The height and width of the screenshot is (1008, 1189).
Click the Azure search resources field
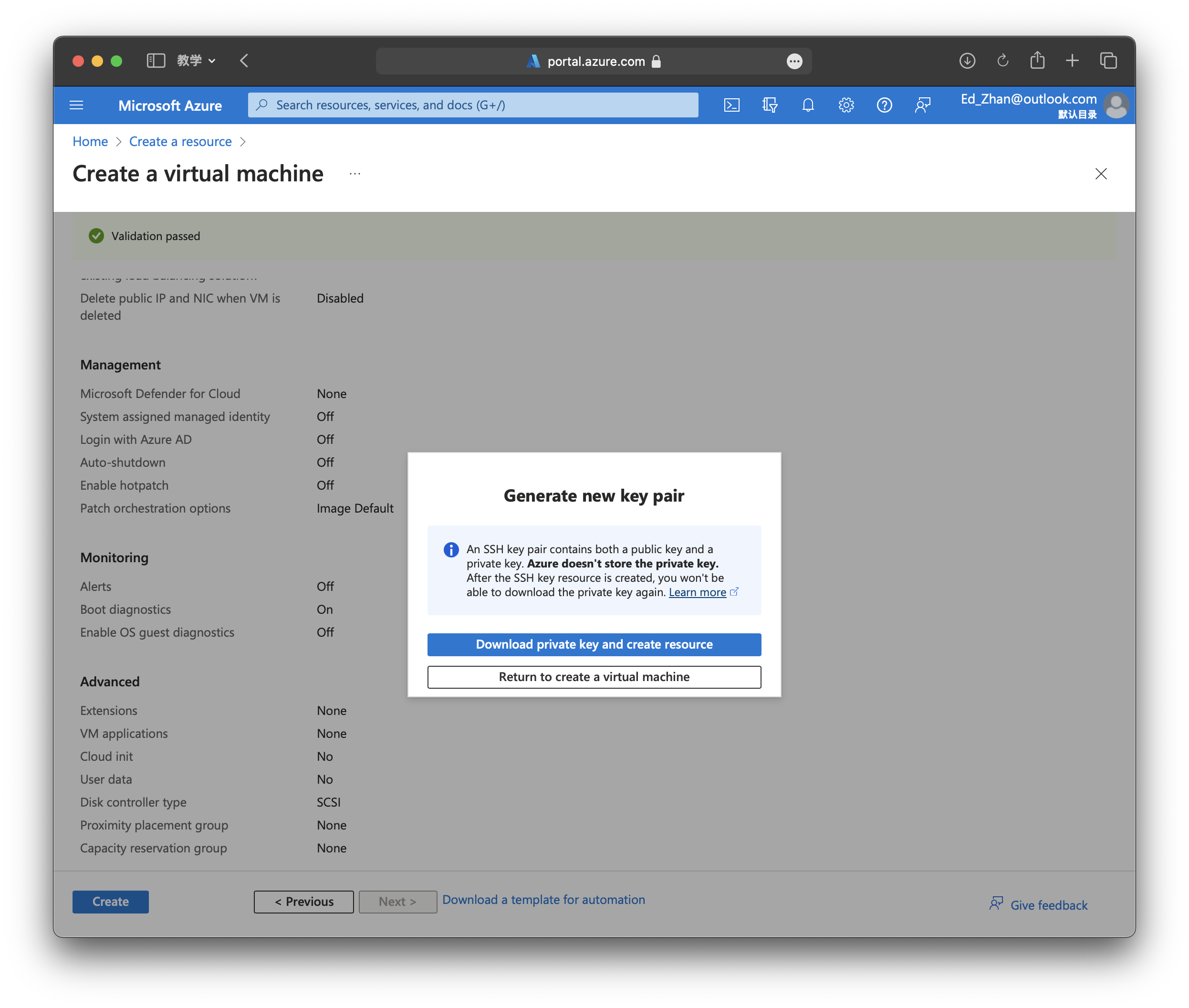pyautogui.click(x=473, y=105)
